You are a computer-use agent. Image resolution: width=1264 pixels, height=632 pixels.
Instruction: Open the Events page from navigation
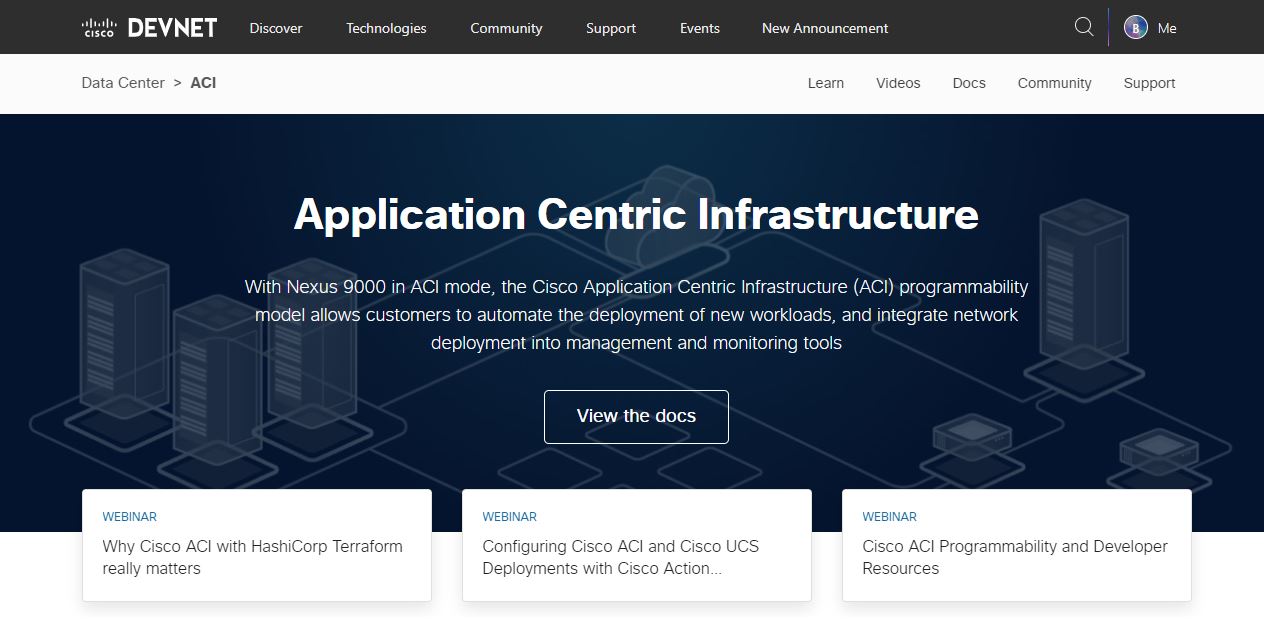699,28
